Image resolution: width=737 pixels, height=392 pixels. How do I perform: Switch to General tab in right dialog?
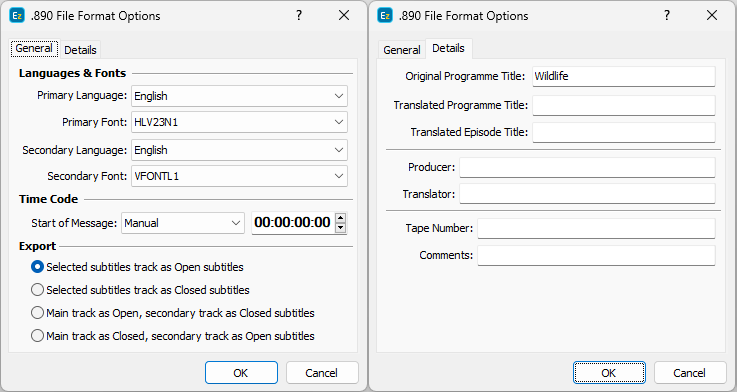click(402, 50)
